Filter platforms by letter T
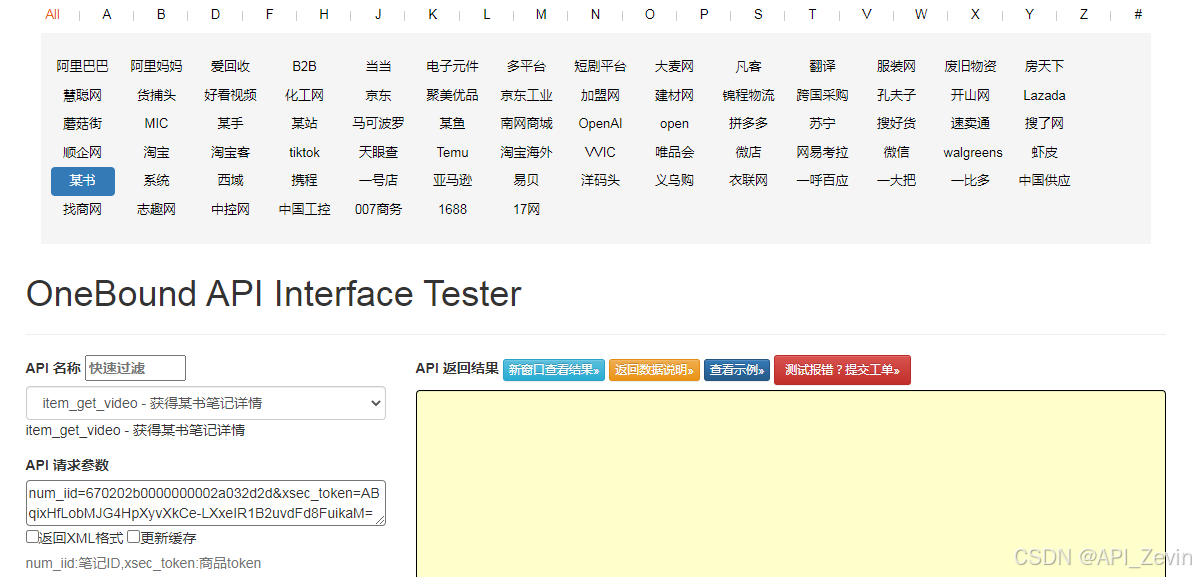 click(812, 15)
